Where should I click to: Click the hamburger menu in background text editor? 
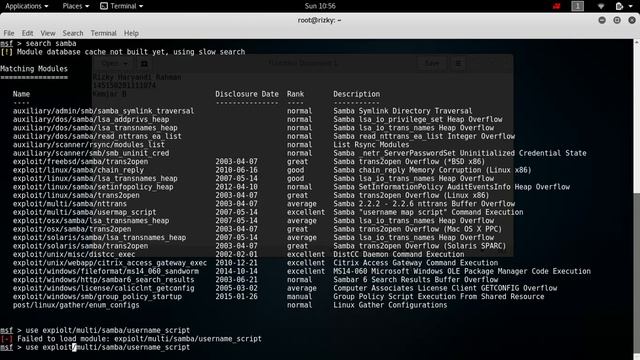pos(458,63)
